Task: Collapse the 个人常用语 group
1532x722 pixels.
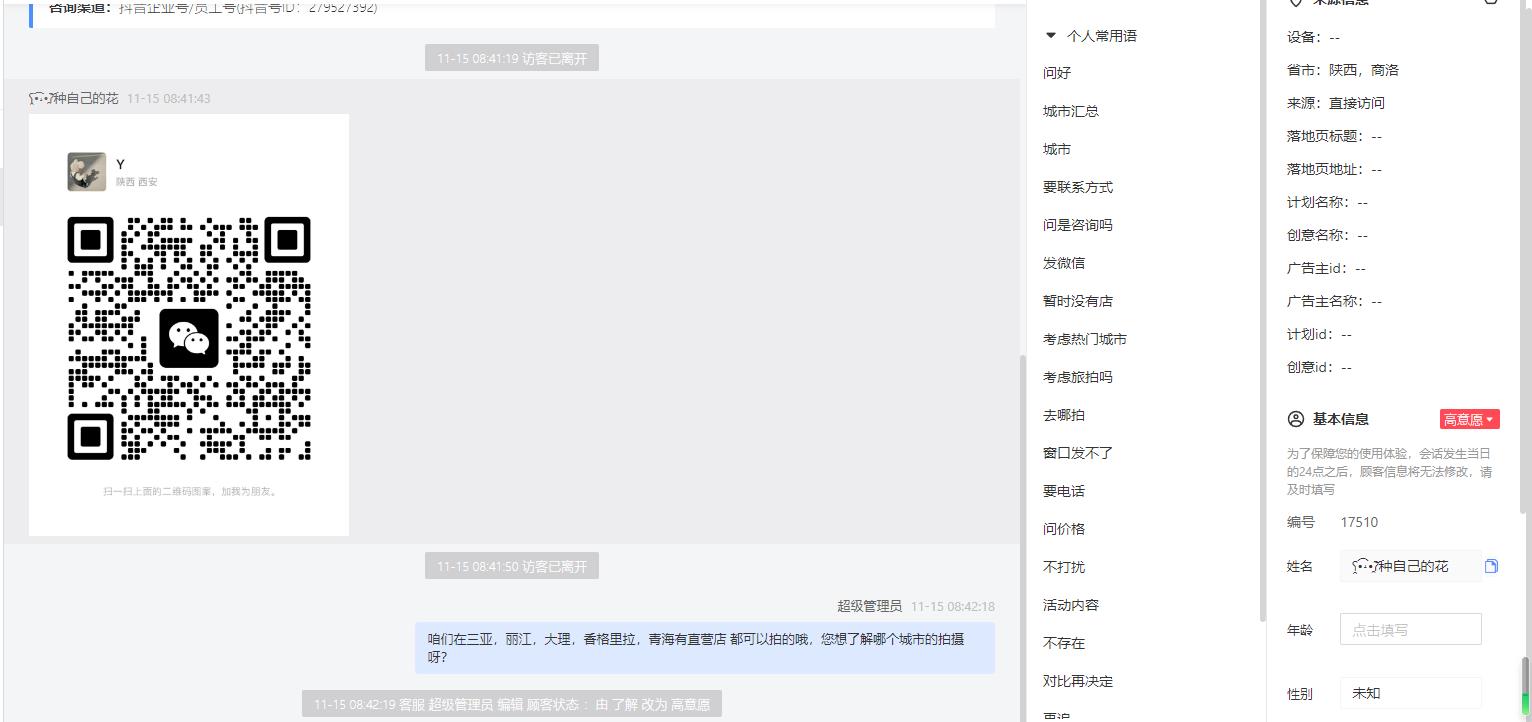Action: coord(1050,36)
